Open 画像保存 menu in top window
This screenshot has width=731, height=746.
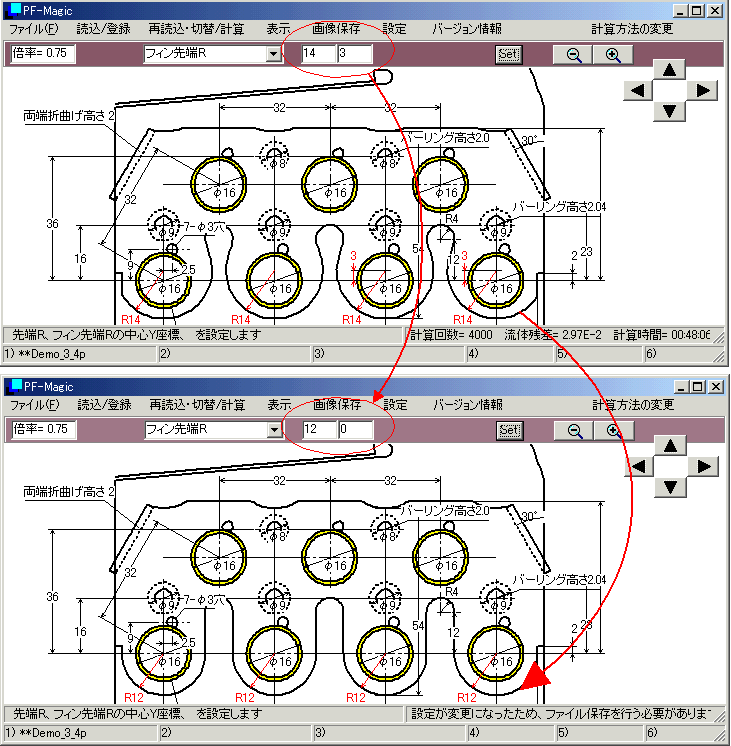[x=336, y=29]
